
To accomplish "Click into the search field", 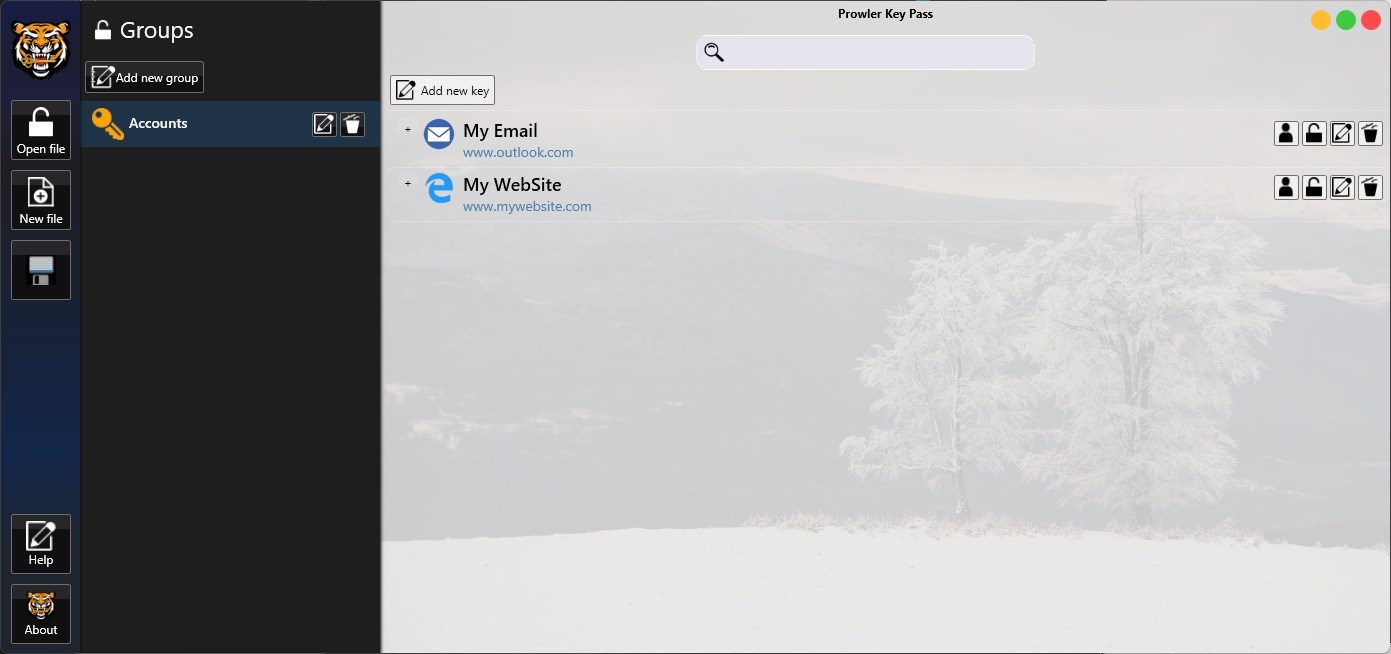I will coord(865,52).
